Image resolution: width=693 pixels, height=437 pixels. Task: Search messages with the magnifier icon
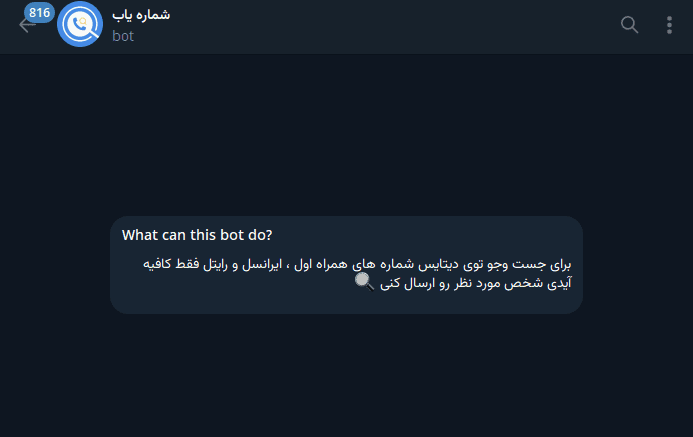point(629,26)
